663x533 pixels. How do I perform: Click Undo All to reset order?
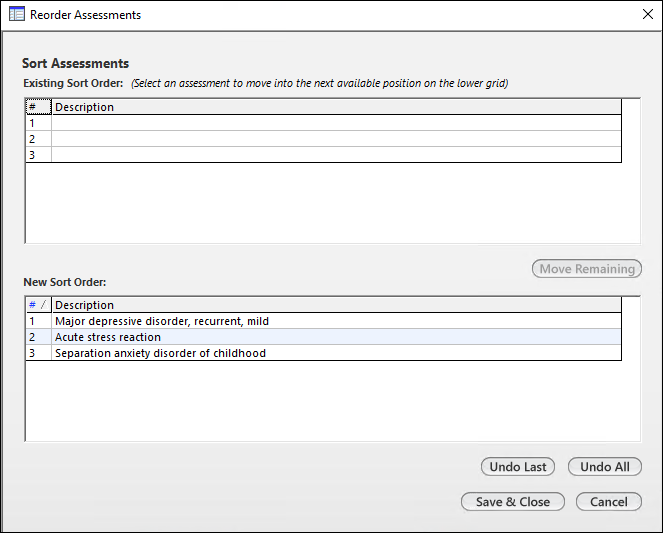tap(604, 467)
